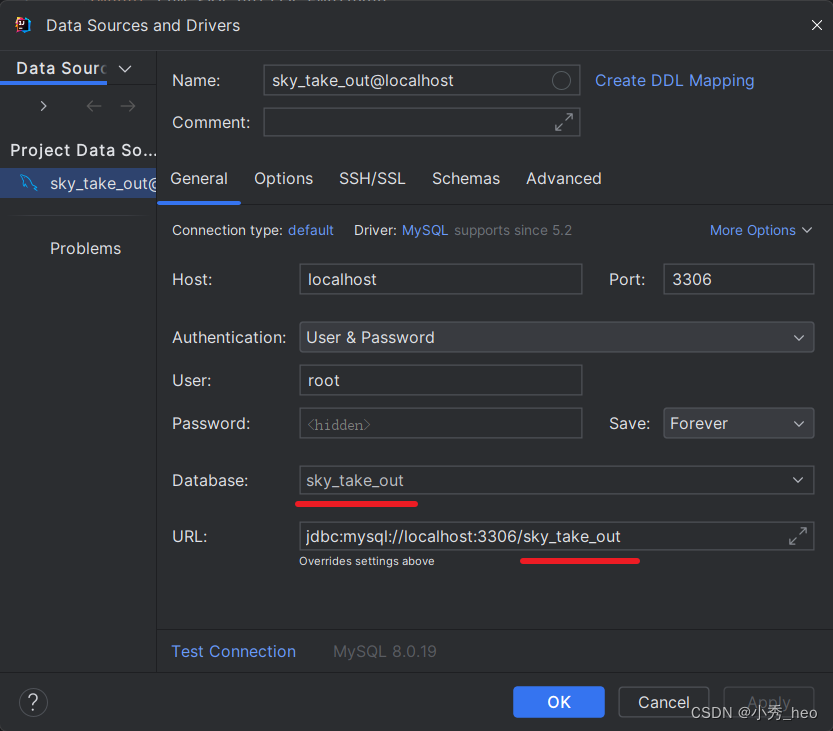
Task: Edit the User field
Action: pyautogui.click(x=441, y=380)
